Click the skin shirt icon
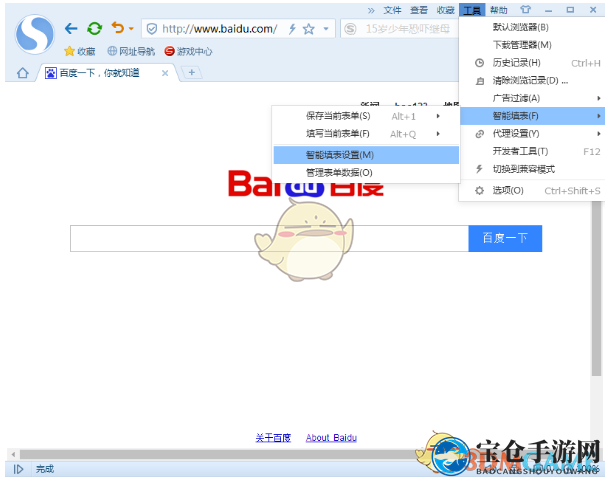 click(x=525, y=10)
